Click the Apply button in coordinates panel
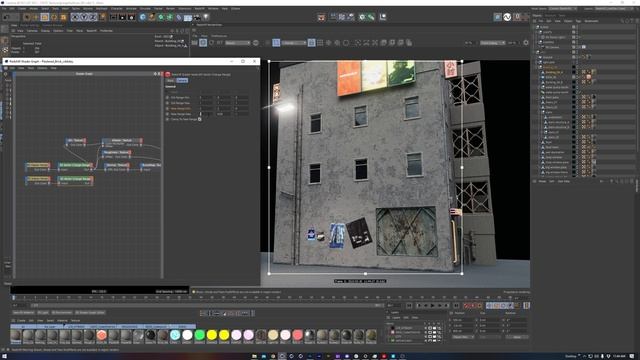 pos(517,337)
